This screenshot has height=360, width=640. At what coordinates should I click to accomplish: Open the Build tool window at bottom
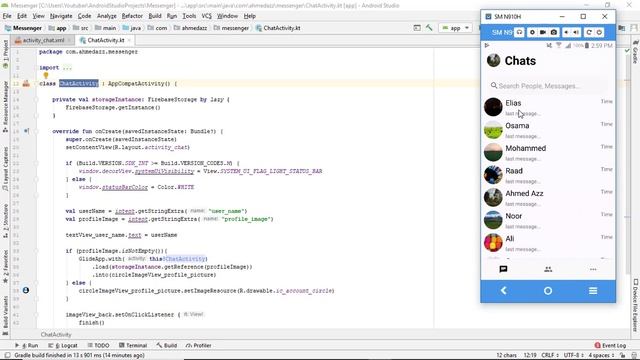tap(167, 345)
